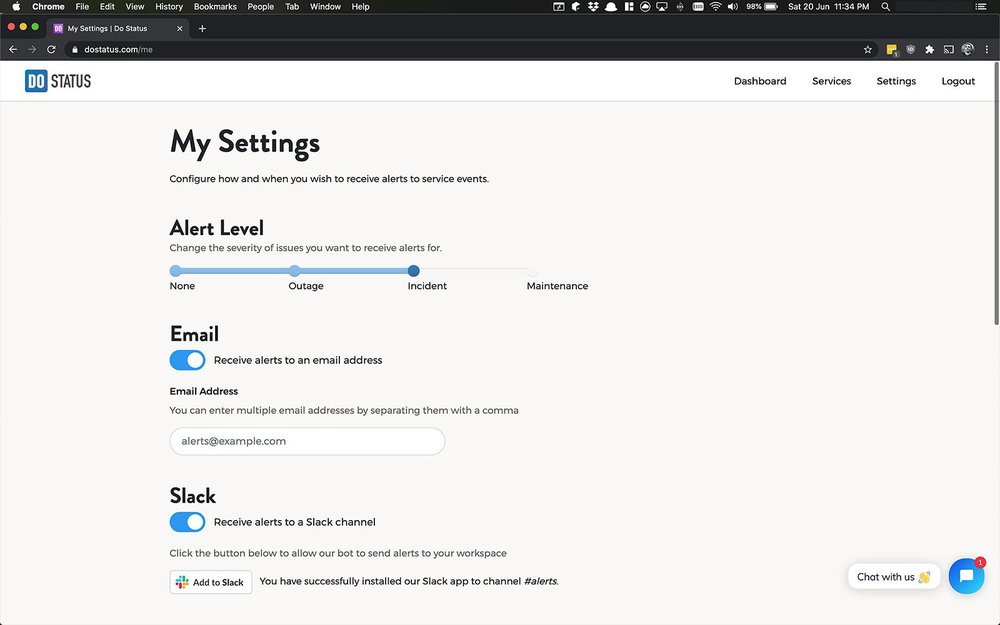Viewport: 1000px width, 625px height.
Task: Open the Wi-Fi status menu
Action: tap(715, 7)
